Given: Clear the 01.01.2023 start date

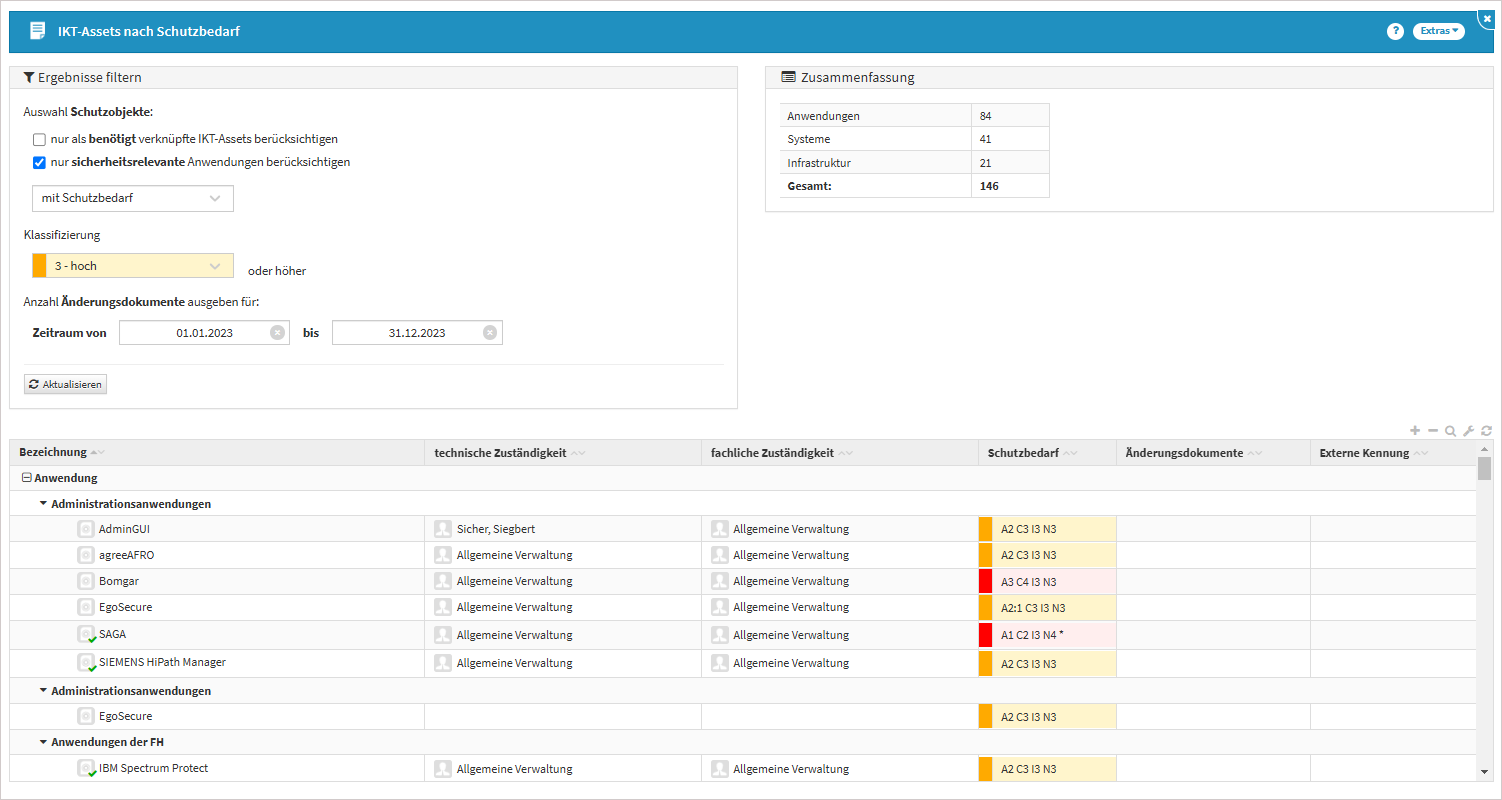Looking at the screenshot, I should (277, 333).
